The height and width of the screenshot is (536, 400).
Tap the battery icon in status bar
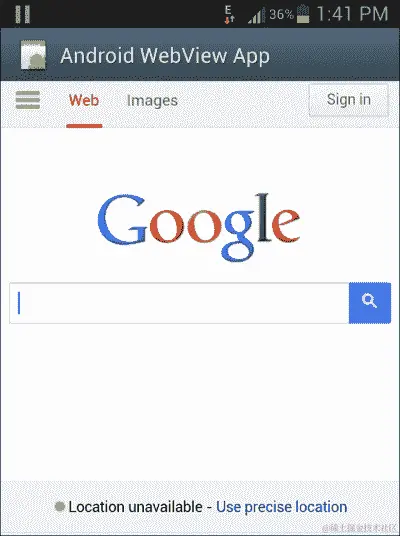303,14
